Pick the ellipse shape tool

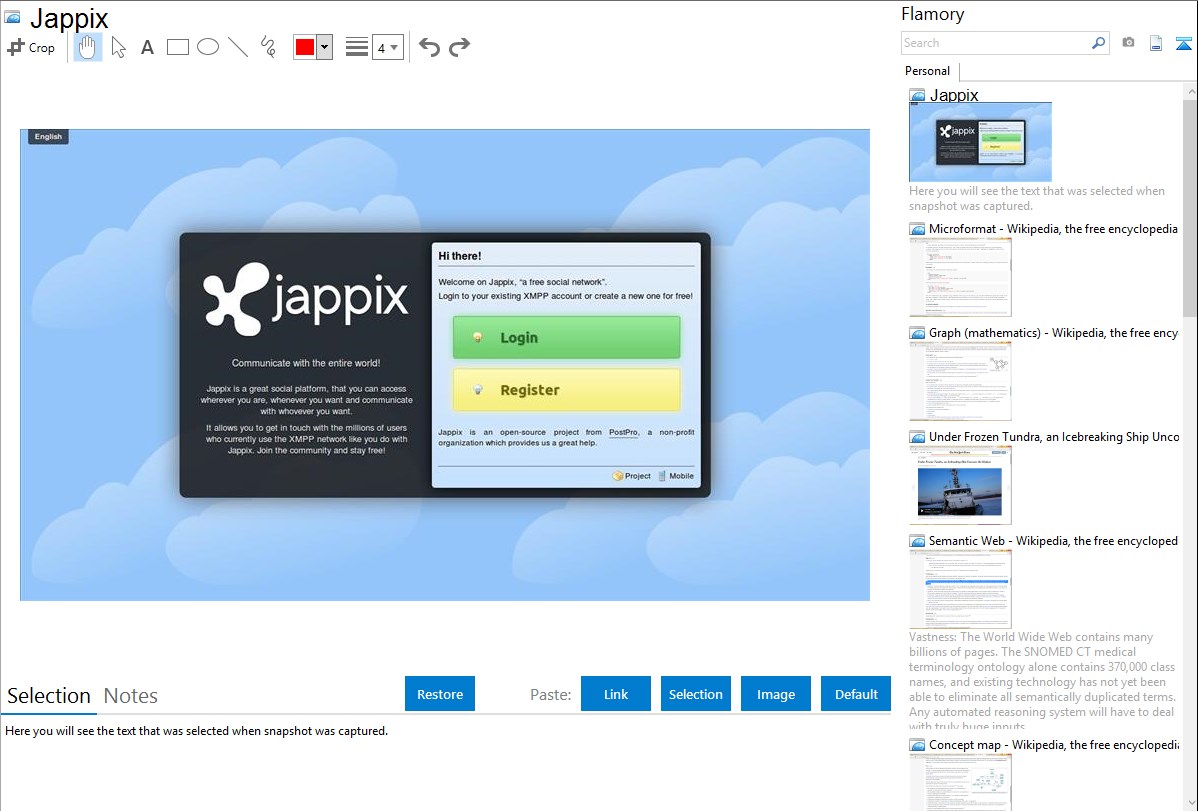[x=208, y=47]
